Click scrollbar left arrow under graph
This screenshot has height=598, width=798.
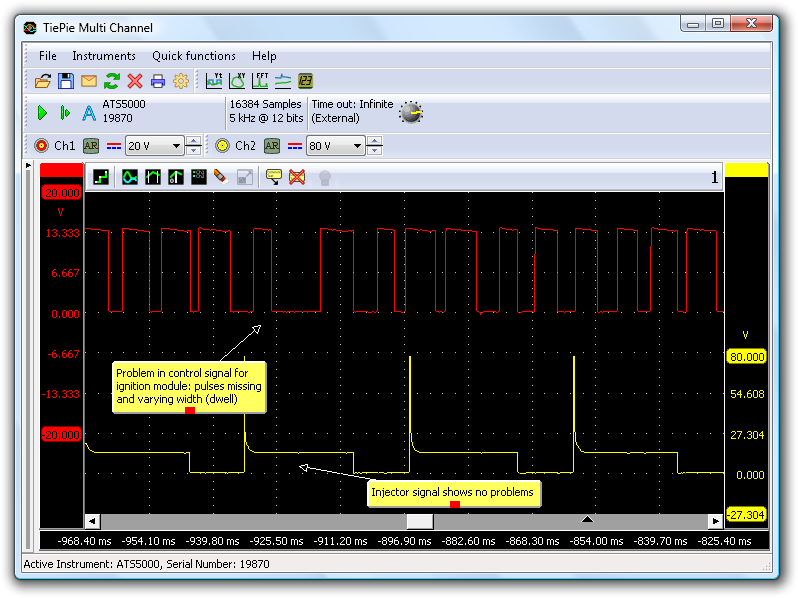[x=92, y=521]
